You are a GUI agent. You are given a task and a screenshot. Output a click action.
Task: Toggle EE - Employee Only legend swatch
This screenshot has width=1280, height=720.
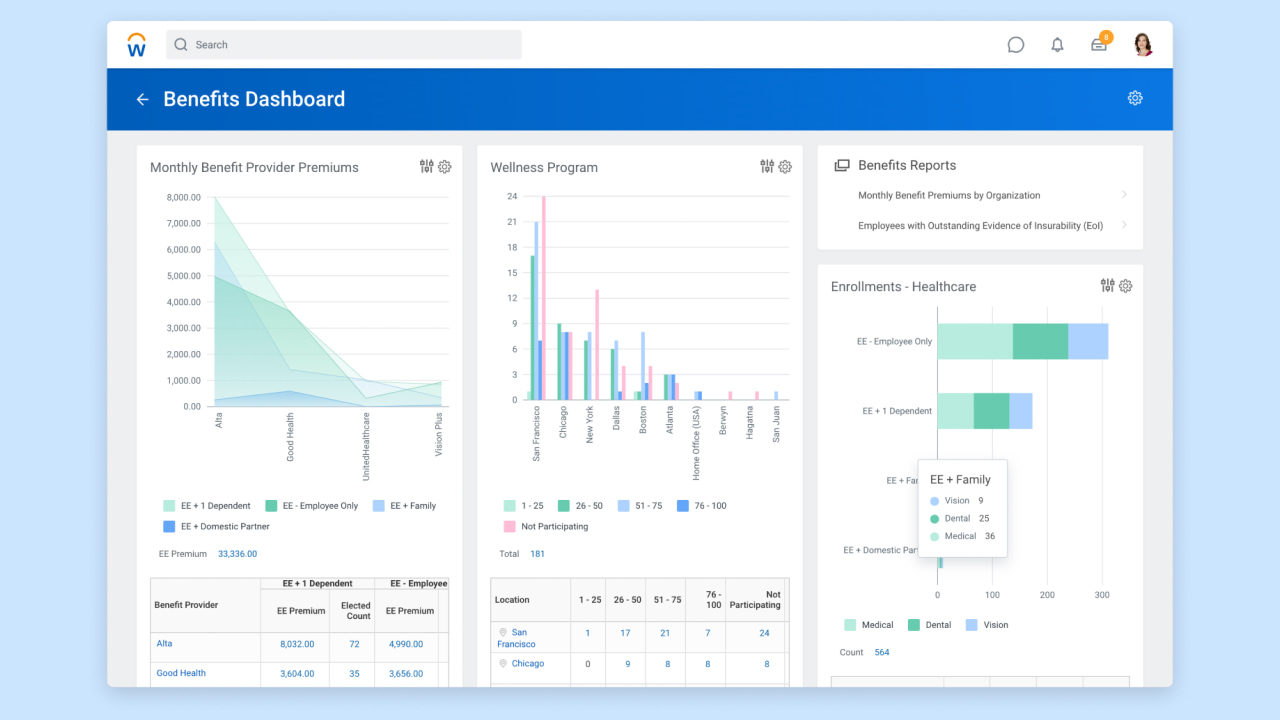point(271,506)
